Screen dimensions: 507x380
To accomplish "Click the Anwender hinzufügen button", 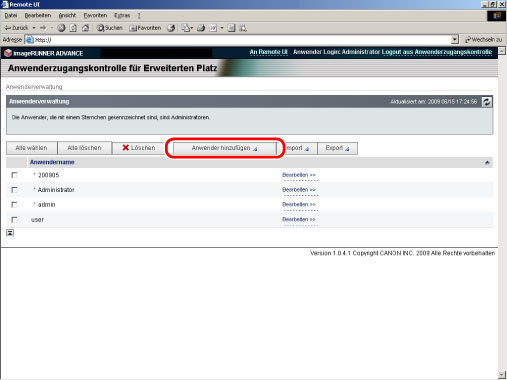I will coord(225,148).
